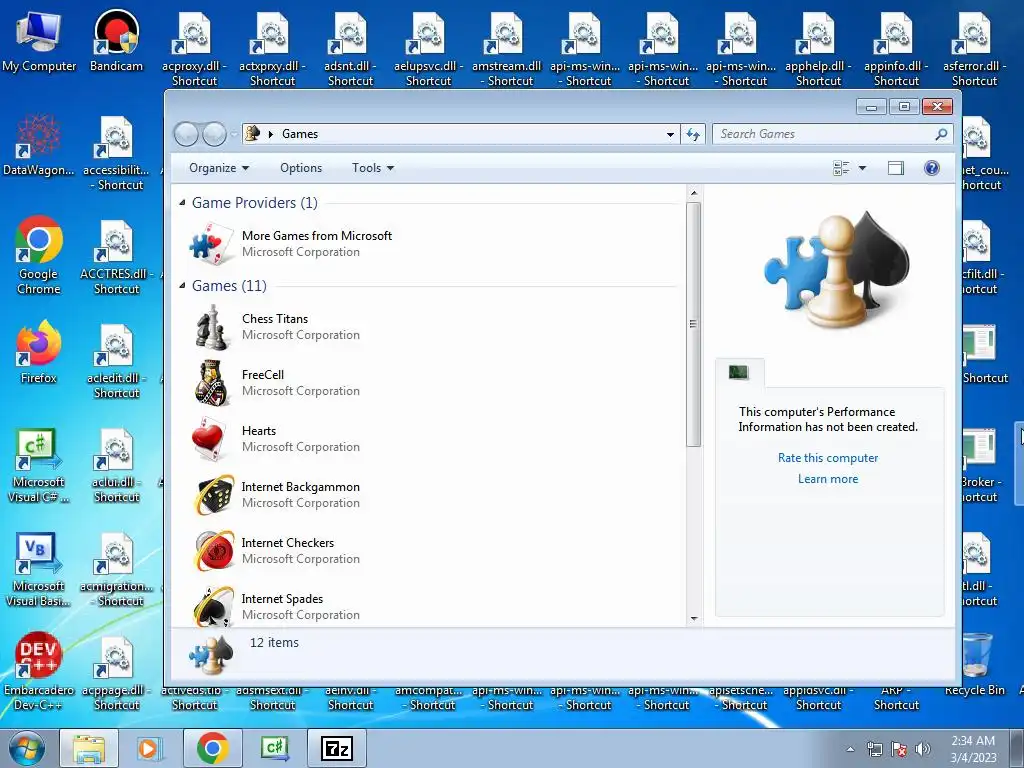Click the arrow before Games in address bar
1024x768 pixels.
271,134
